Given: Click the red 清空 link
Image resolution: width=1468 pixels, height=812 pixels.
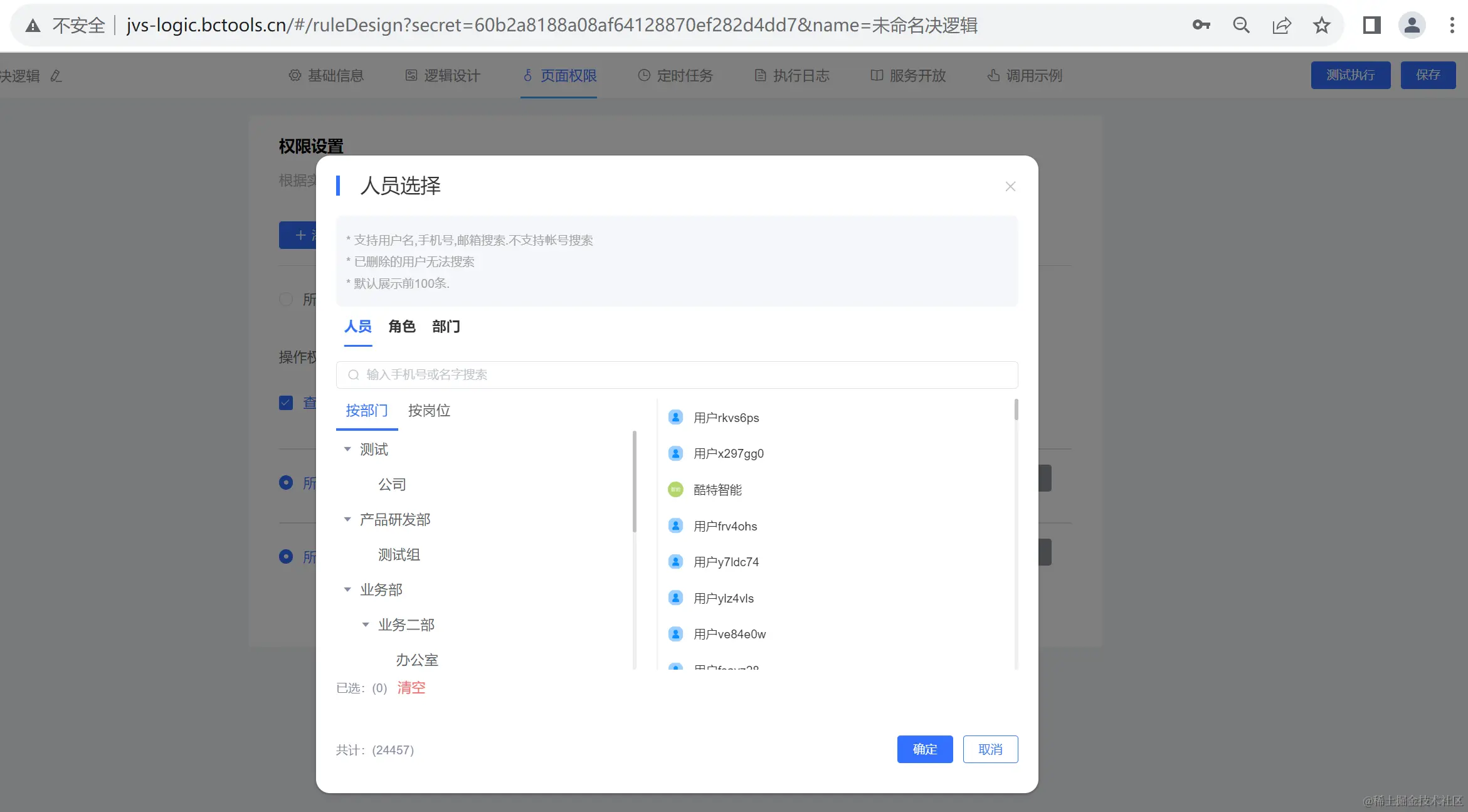Looking at the screenshot, I should (x=411, y=688).
